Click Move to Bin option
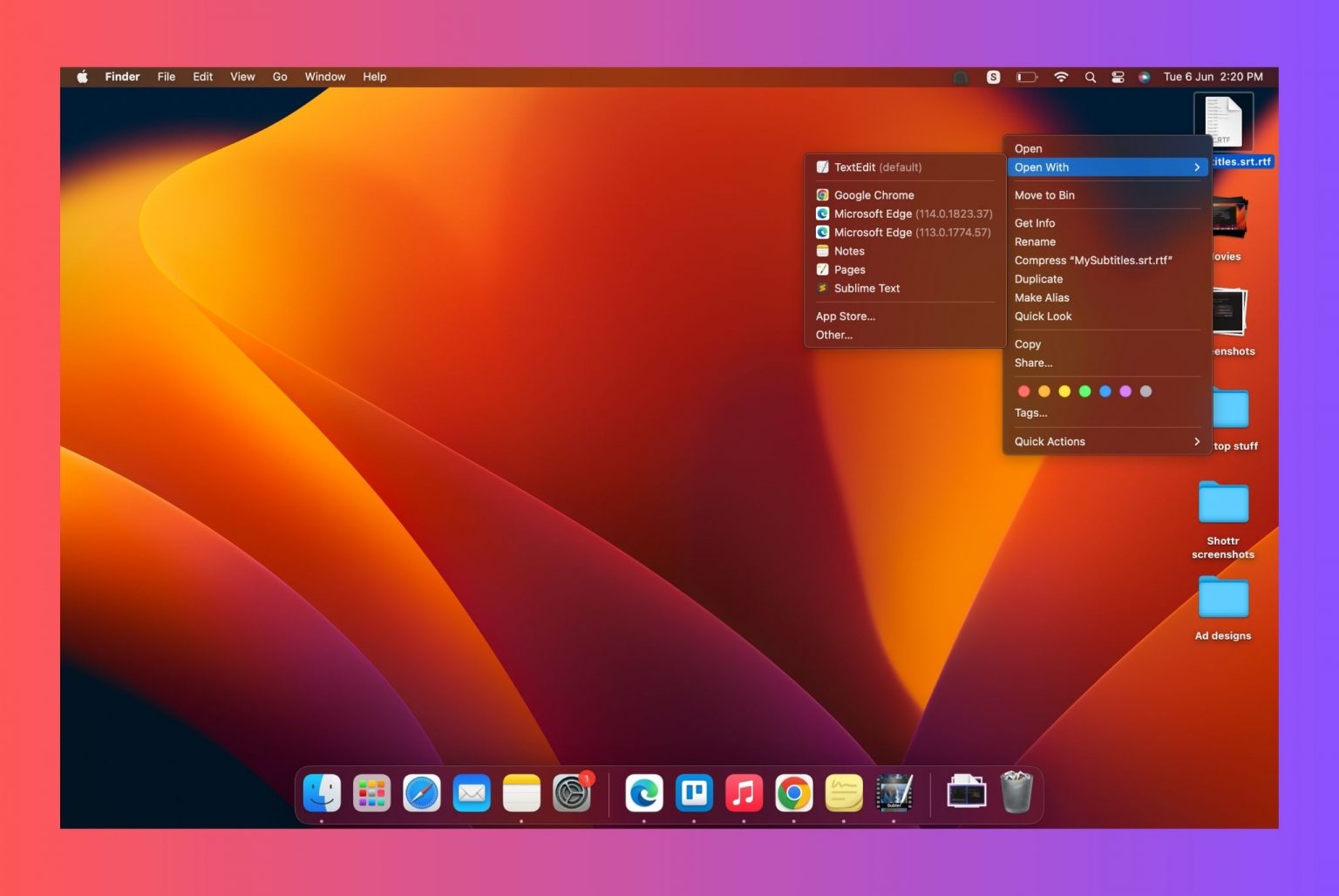The width and height of the screenshot is (1339, 896). [1044, 195]
